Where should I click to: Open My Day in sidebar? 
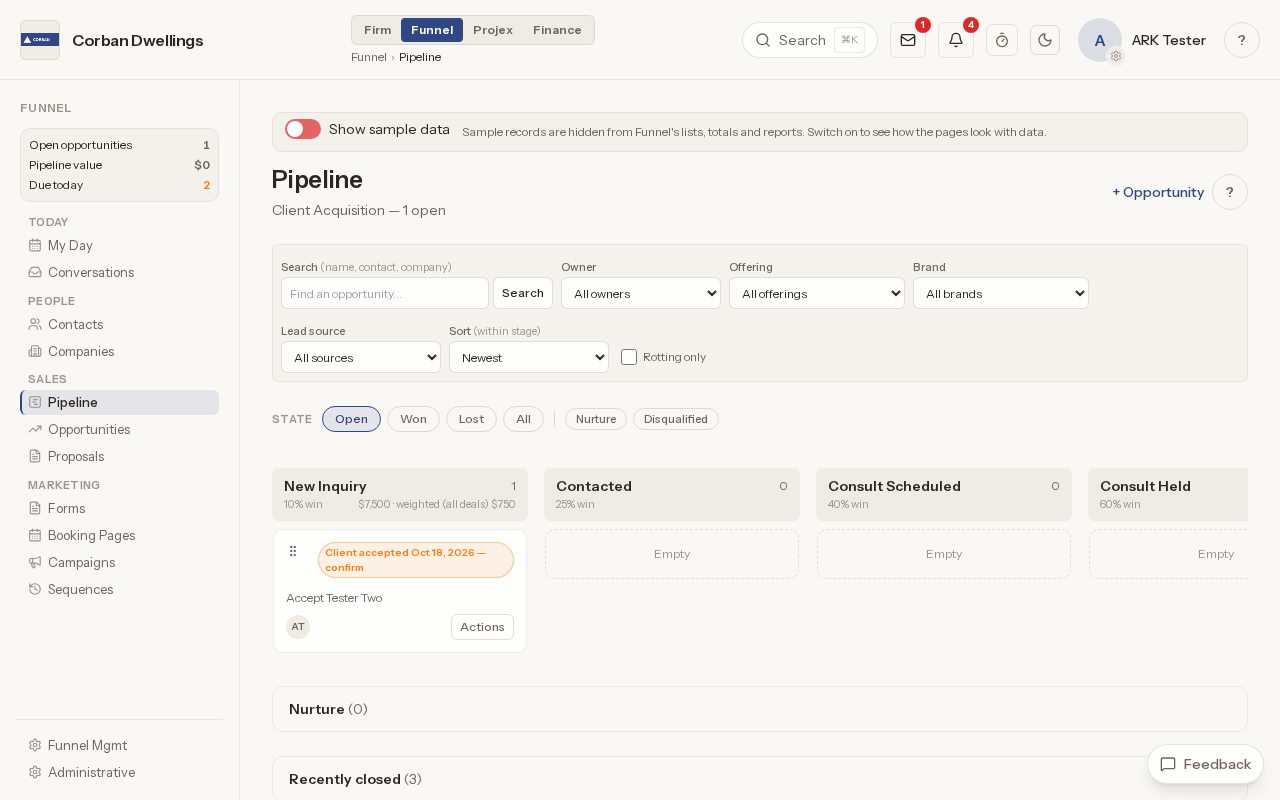pos(119,245)
